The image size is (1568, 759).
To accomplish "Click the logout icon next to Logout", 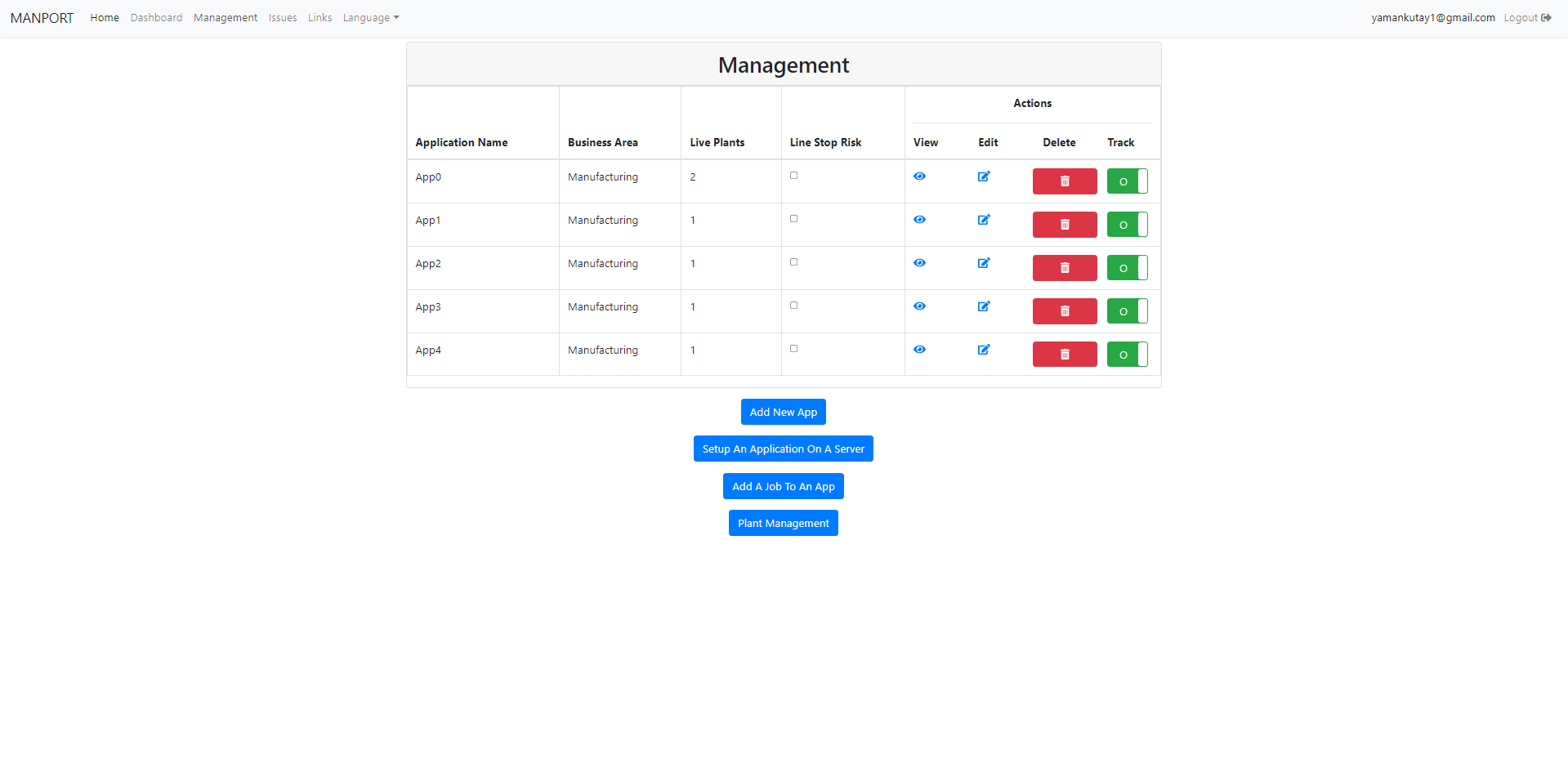I will (x=1547, y=17).
